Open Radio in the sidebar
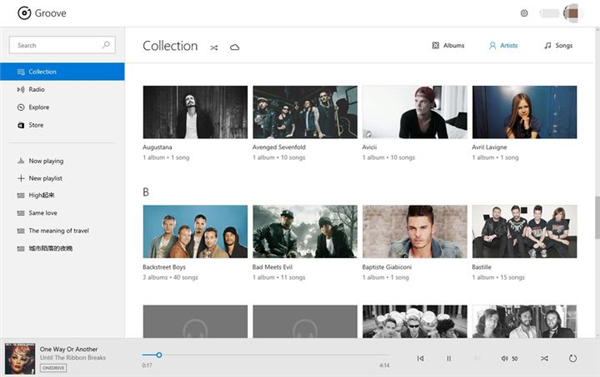Screen dimensions: 600x377 pyautogui.click(x=62, y=89)
